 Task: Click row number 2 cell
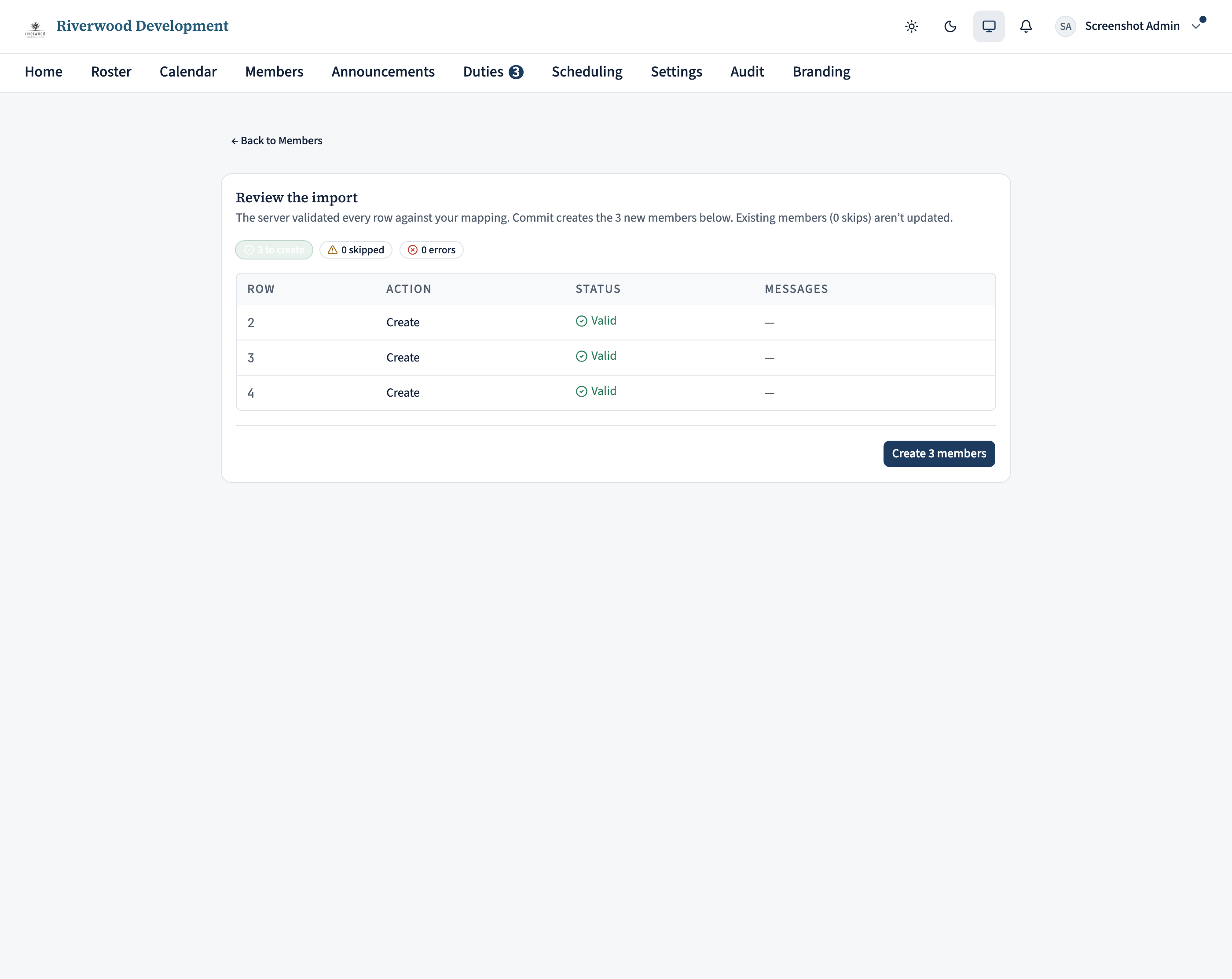pos(251,323)
